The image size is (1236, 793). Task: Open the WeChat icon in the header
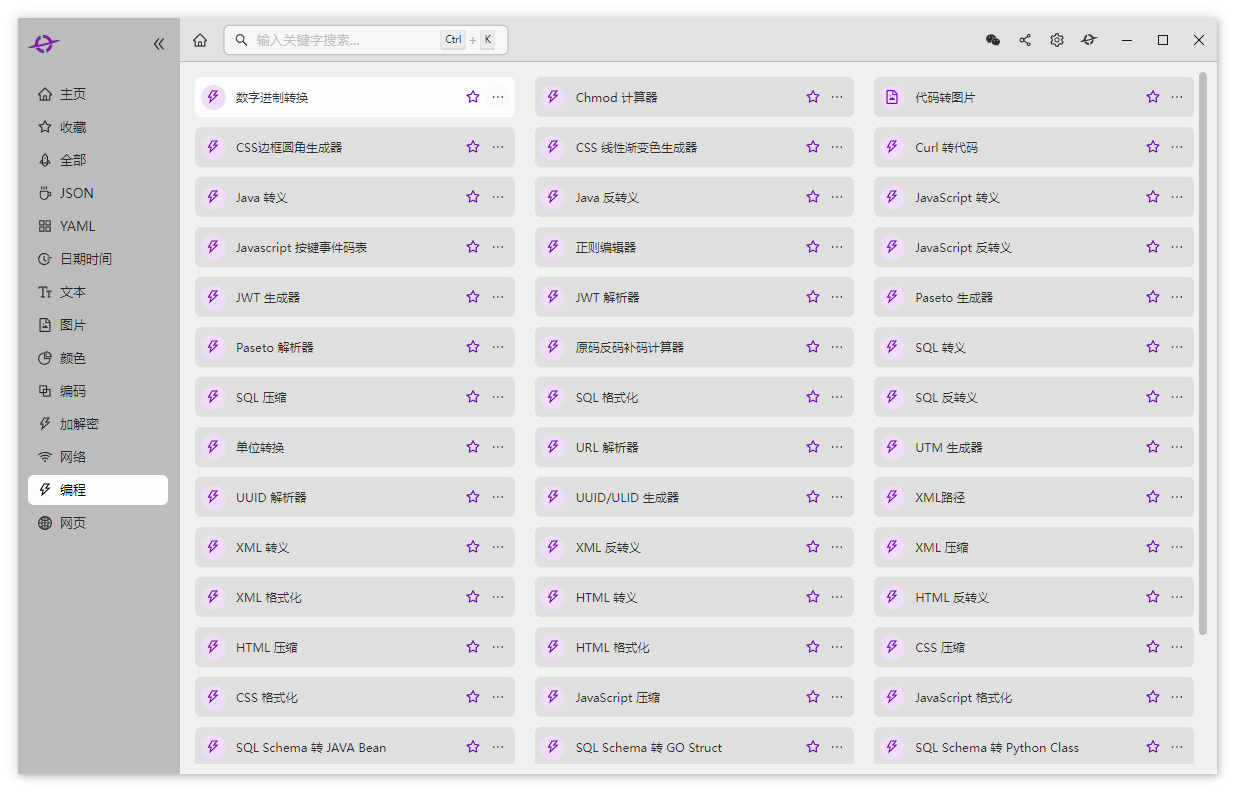click(x=993, y=40)
